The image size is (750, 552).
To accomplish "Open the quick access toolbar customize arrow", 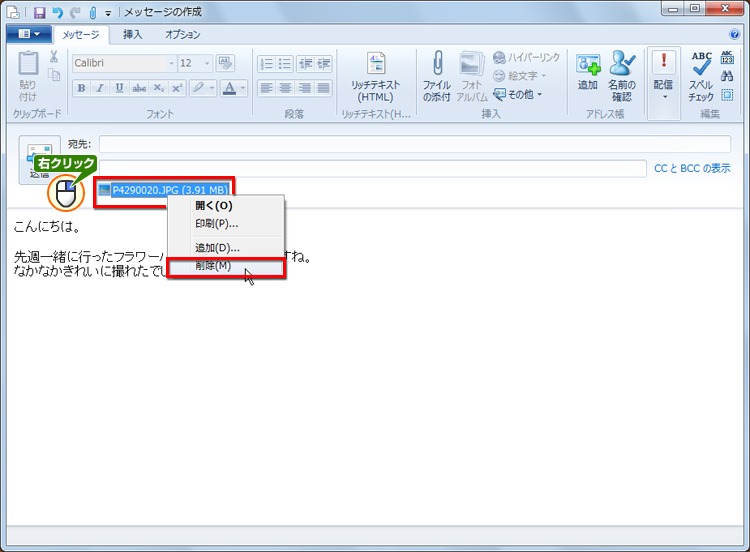I will click(108, 13).
